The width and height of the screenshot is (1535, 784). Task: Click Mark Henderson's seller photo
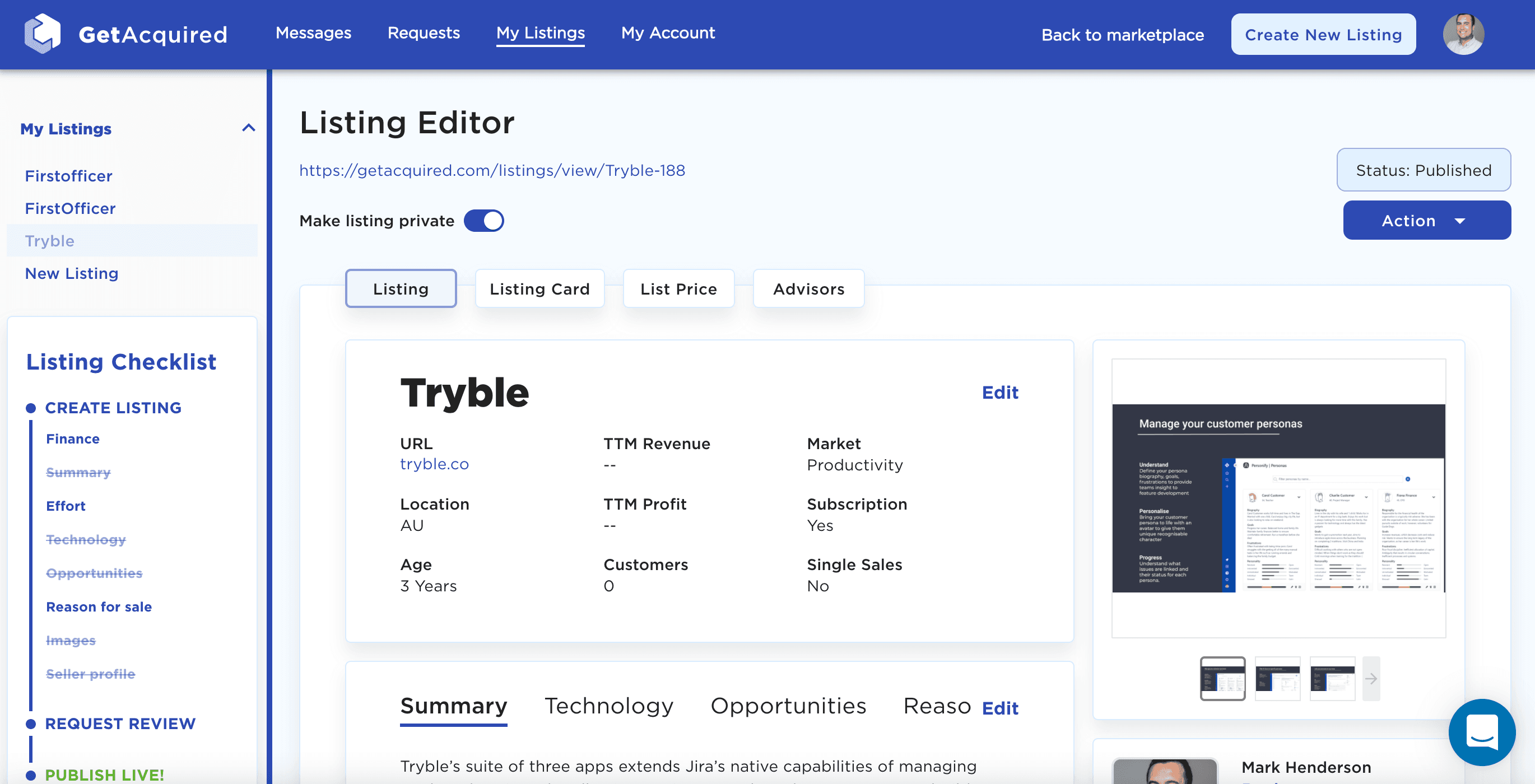pyautogui.click(x=1165, y=771)
